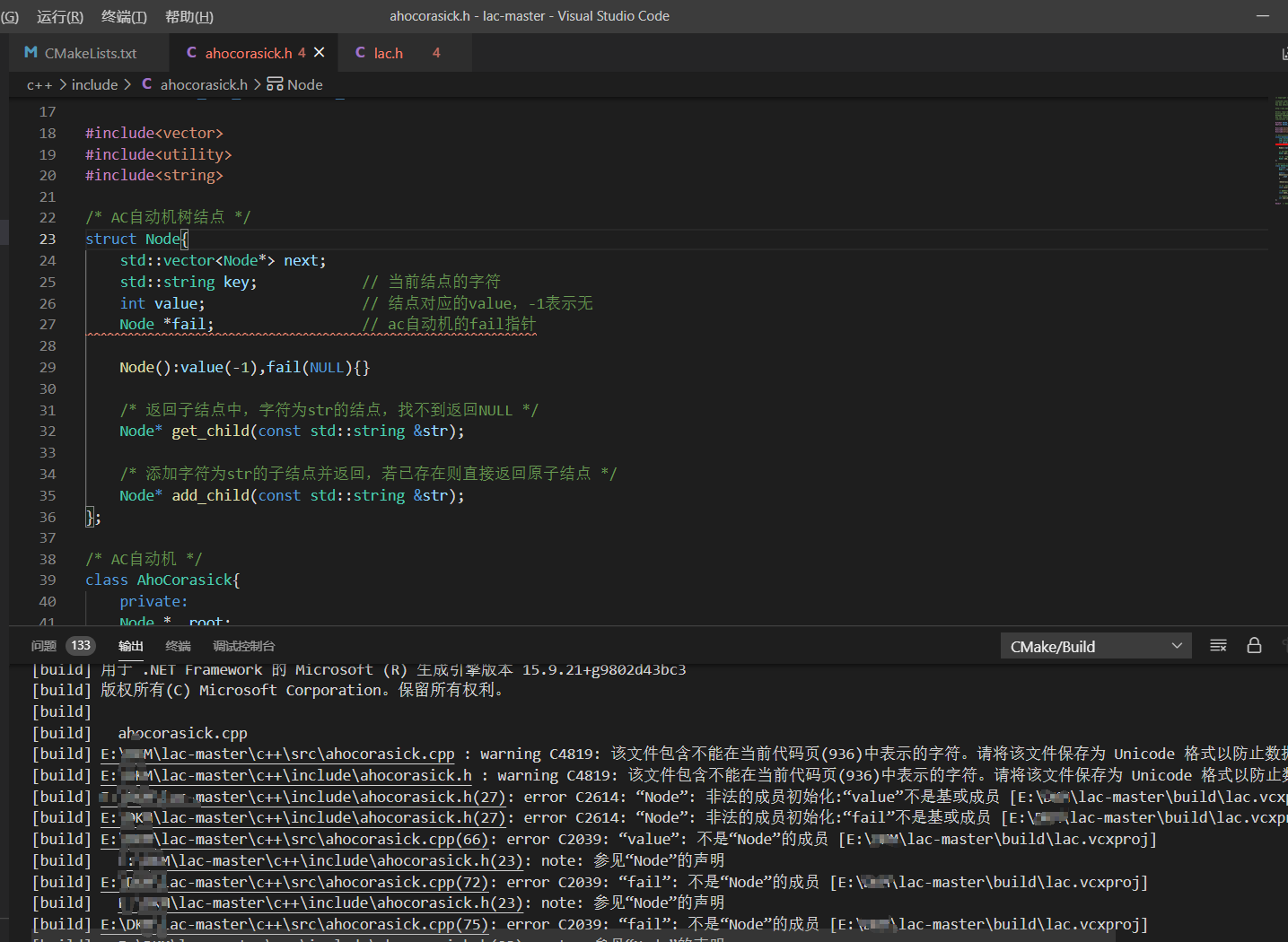Viewport: 1288px width, 942px height.
Task: Switch to the CMakeLists.txt tab
Action: click(90, 53)
